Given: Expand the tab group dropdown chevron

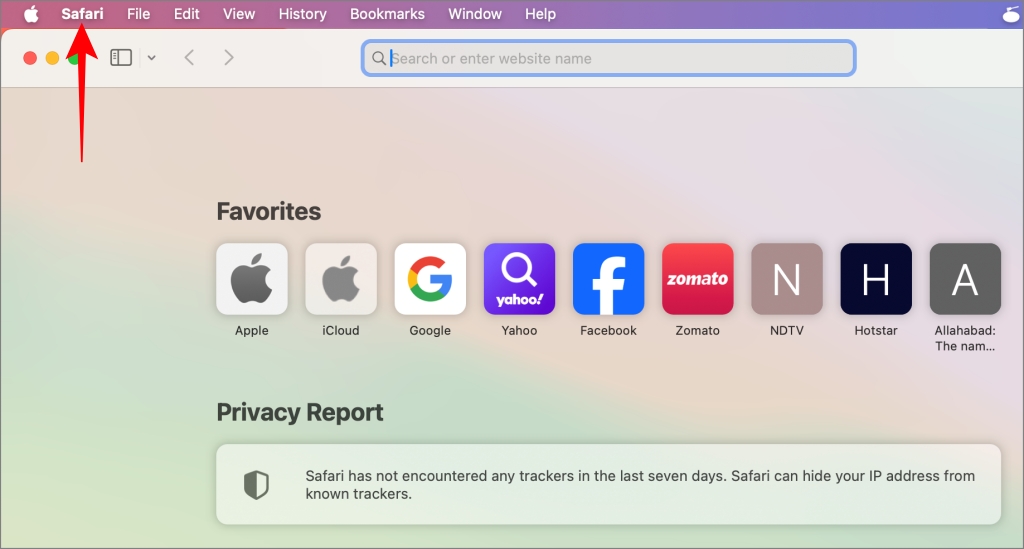Looking at the screenshot, I should pos(152,57).
